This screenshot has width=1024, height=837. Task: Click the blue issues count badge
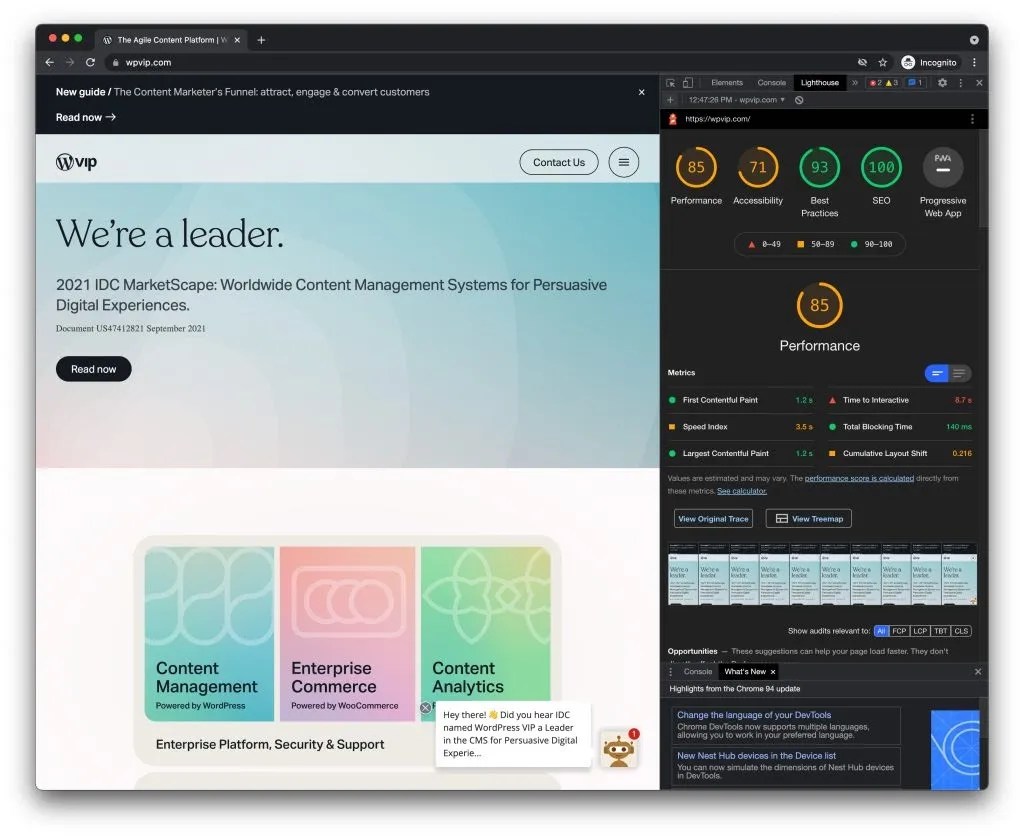[916, 83]
